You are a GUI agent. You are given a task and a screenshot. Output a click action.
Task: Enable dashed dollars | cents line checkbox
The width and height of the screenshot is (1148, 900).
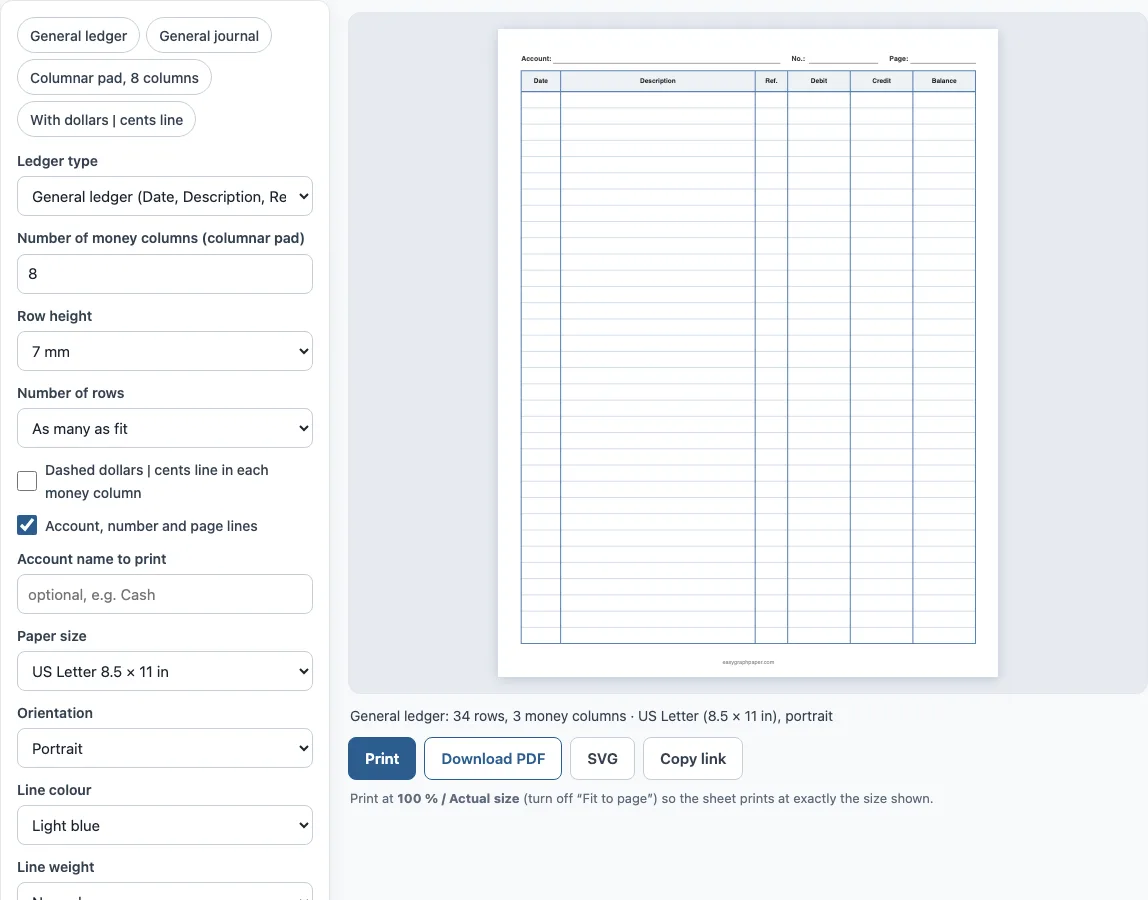27,481
